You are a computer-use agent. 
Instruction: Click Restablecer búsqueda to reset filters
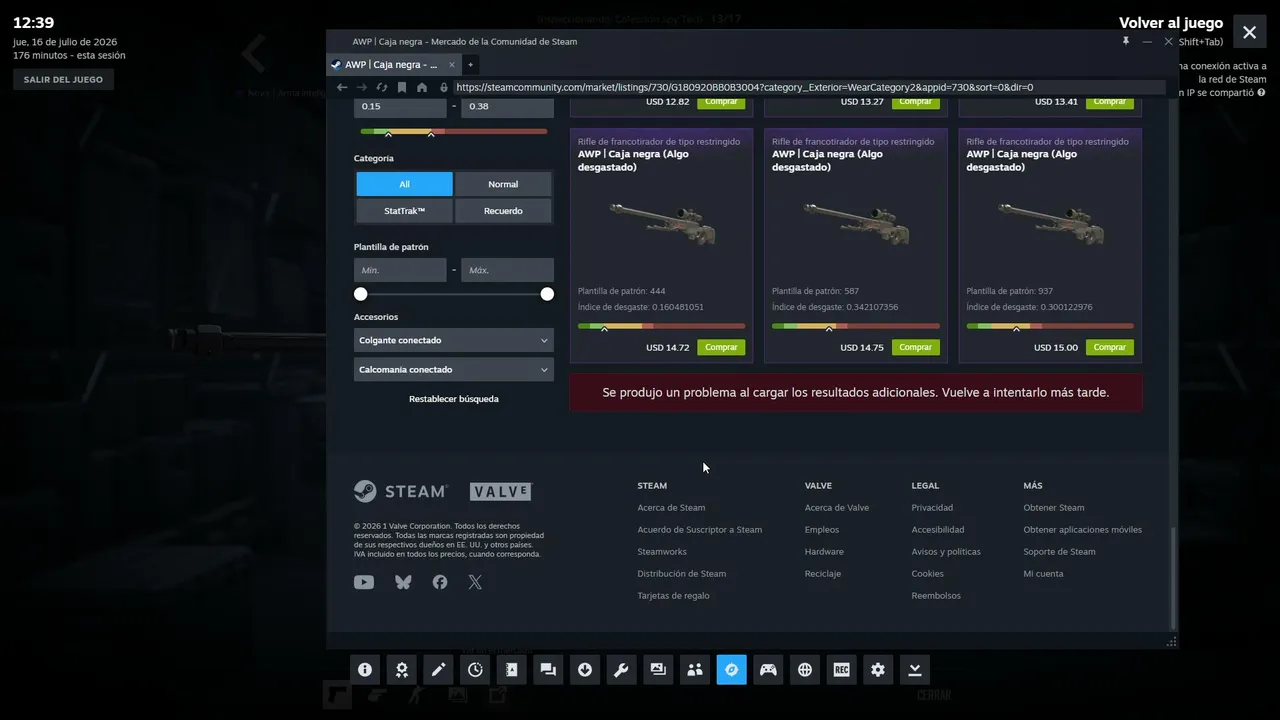[454, 399]
